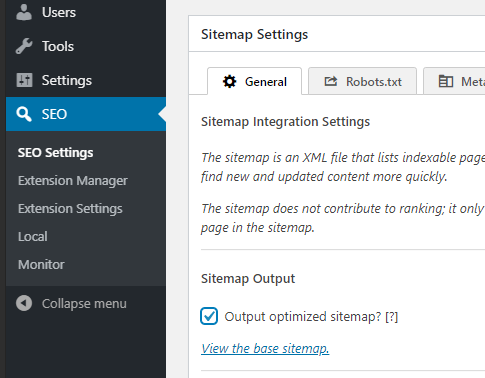
Task: Click the [?] help tooltip marker
Action: (x=391, y=317)
